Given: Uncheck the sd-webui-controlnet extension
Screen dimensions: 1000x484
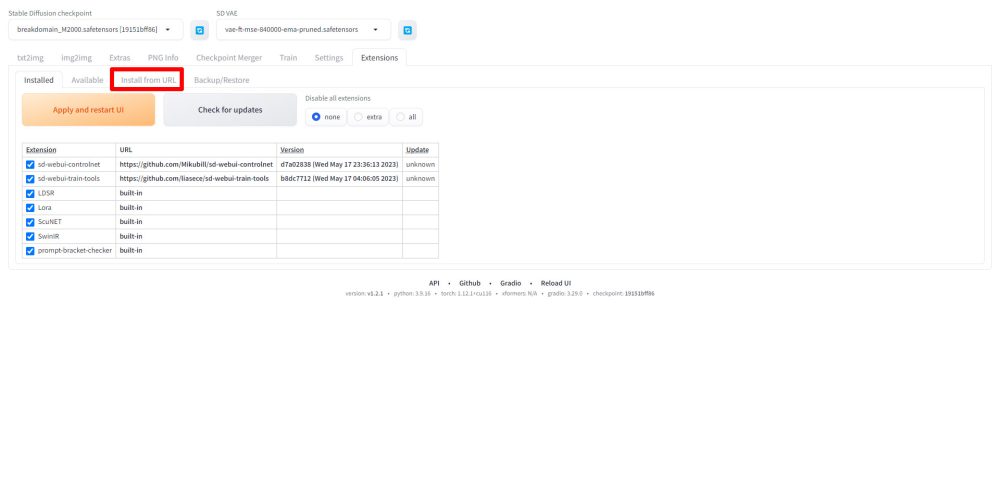Looking at the screenshot, I should [30, 164].
